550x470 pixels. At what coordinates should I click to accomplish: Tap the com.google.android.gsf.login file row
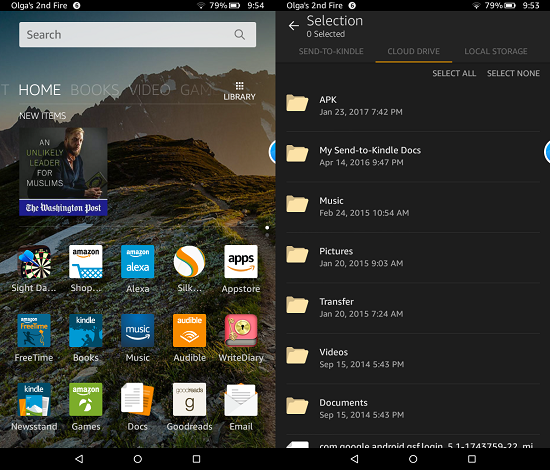[x=413, y=442]
